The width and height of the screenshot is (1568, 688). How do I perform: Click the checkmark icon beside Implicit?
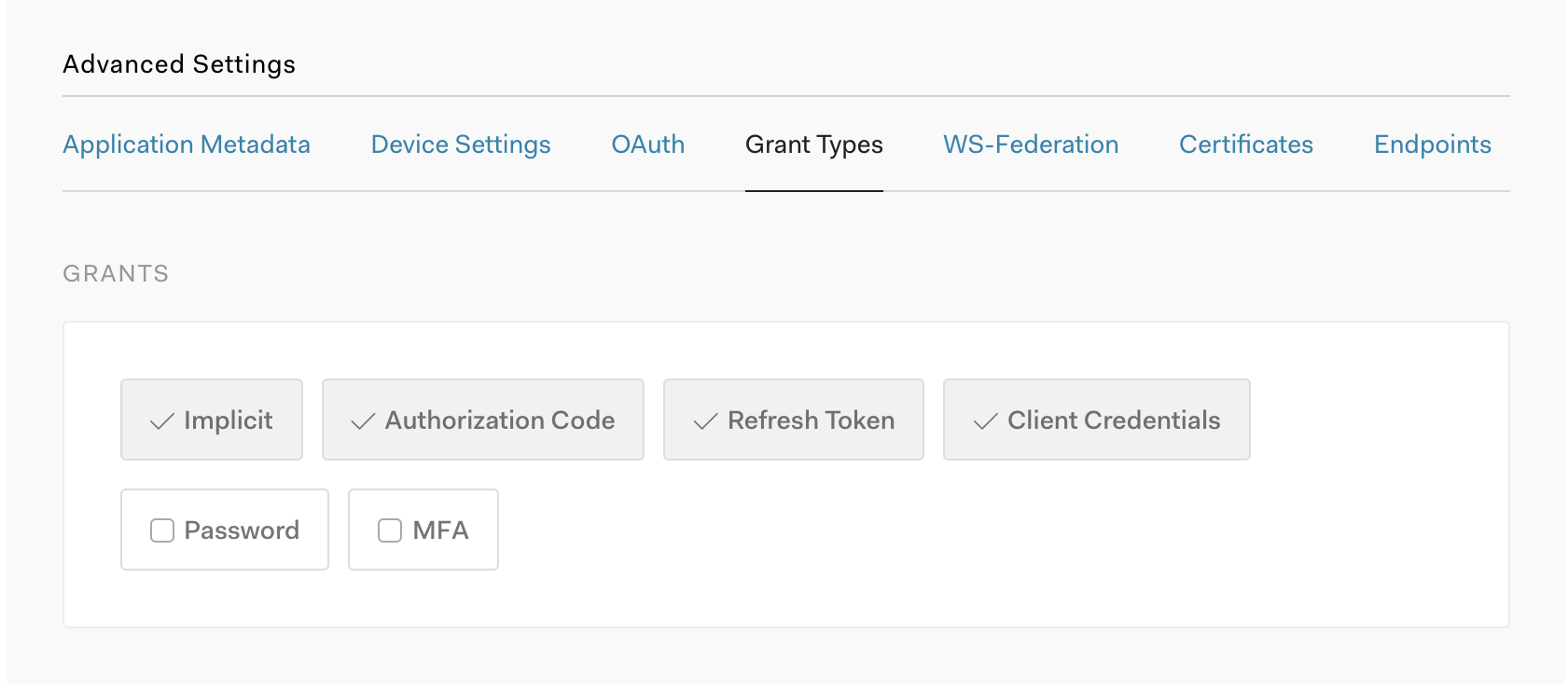pos(161,421)
